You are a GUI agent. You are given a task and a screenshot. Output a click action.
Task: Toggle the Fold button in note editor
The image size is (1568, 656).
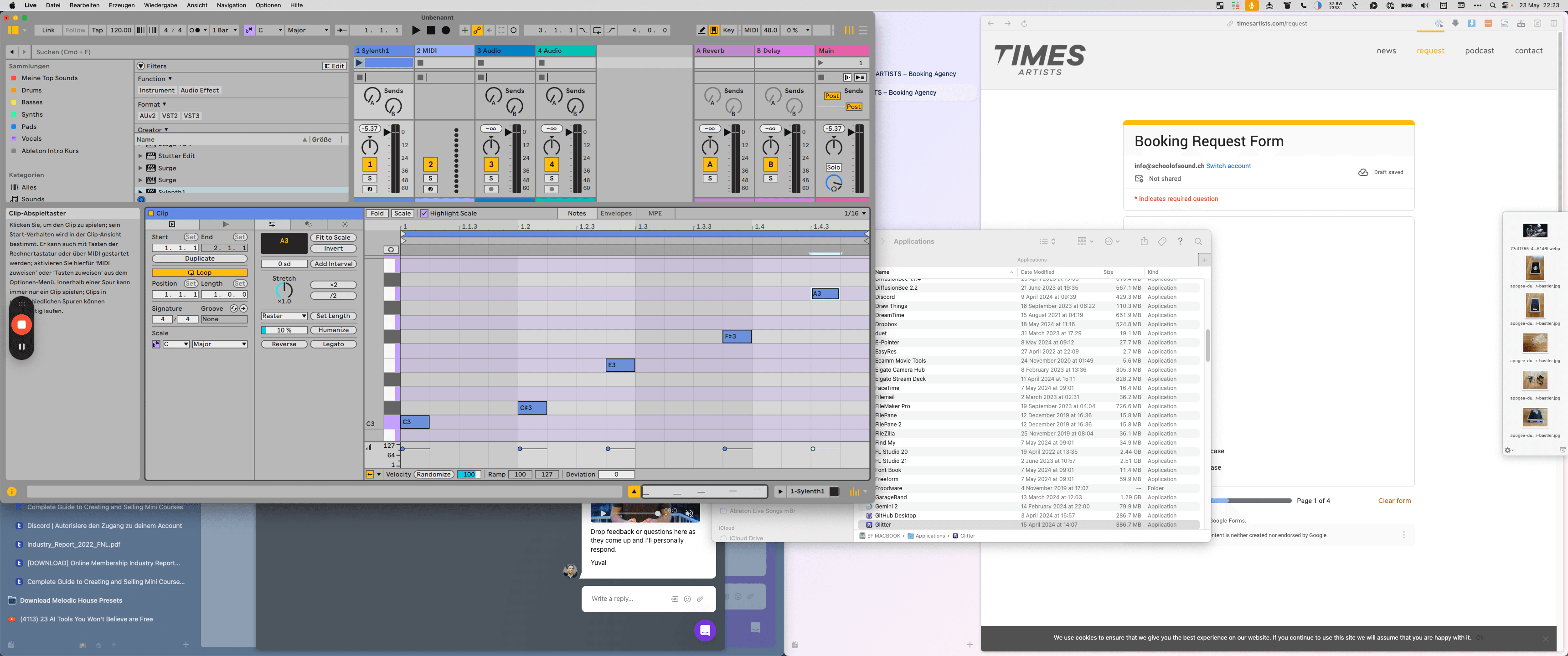(x=377, y=214)
